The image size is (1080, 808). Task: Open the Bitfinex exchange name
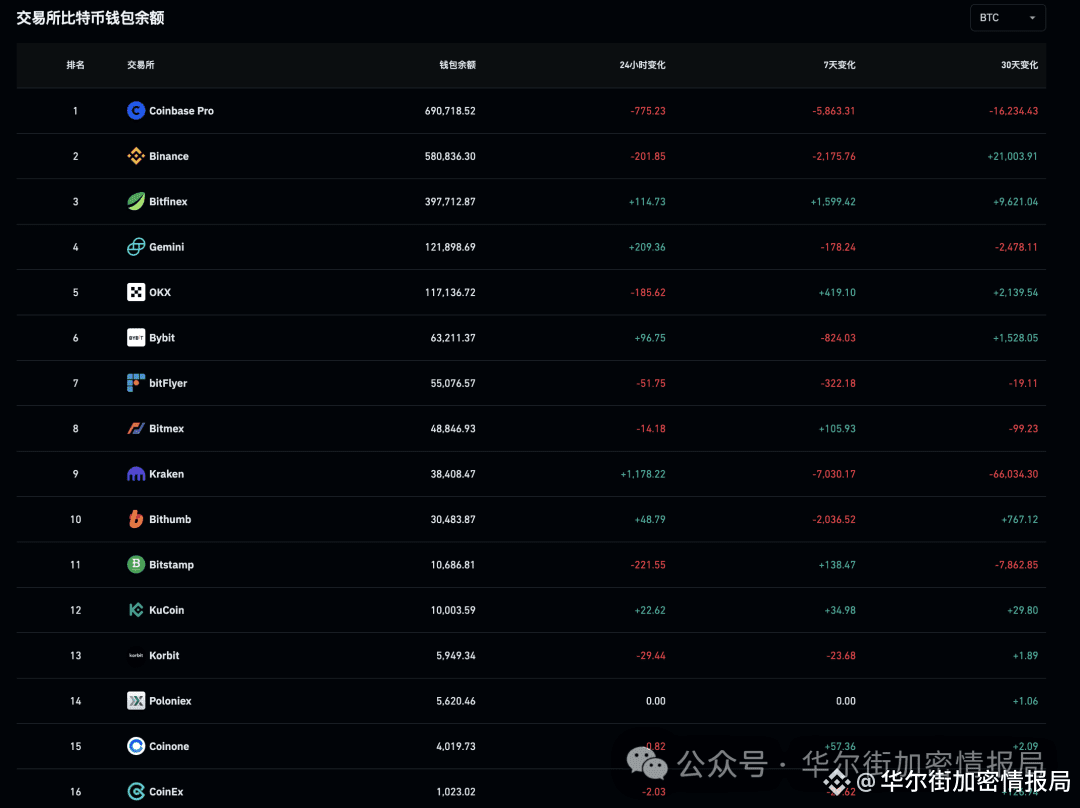[x=168, y=202]
